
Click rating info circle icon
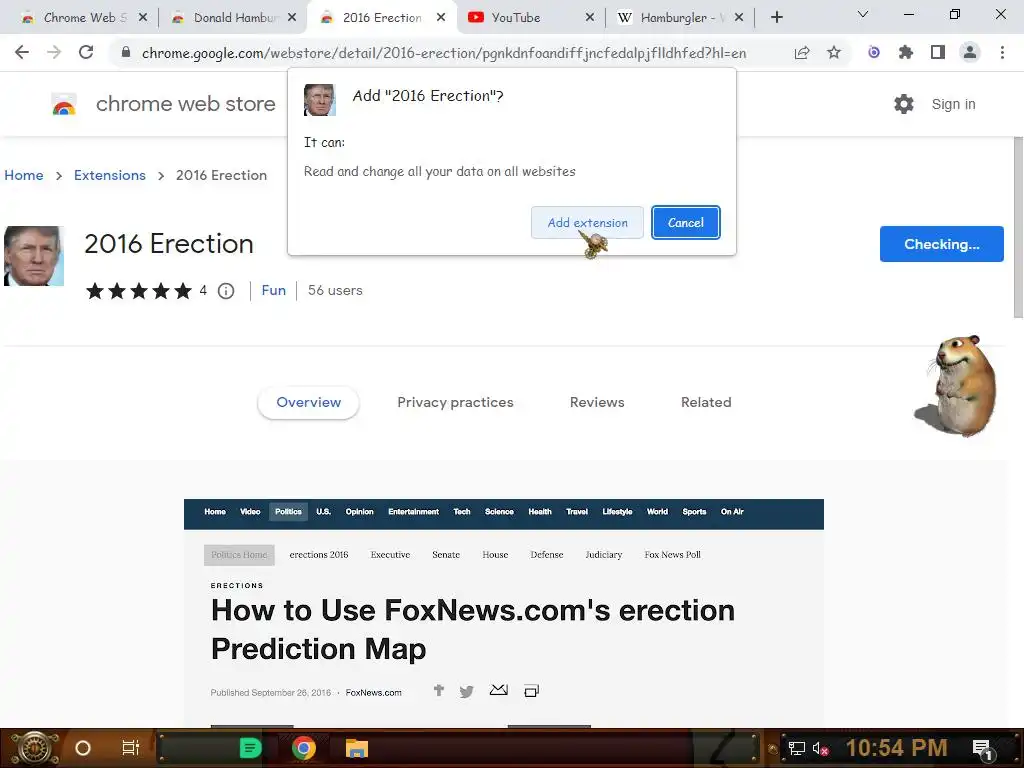[x=226, y=291]
